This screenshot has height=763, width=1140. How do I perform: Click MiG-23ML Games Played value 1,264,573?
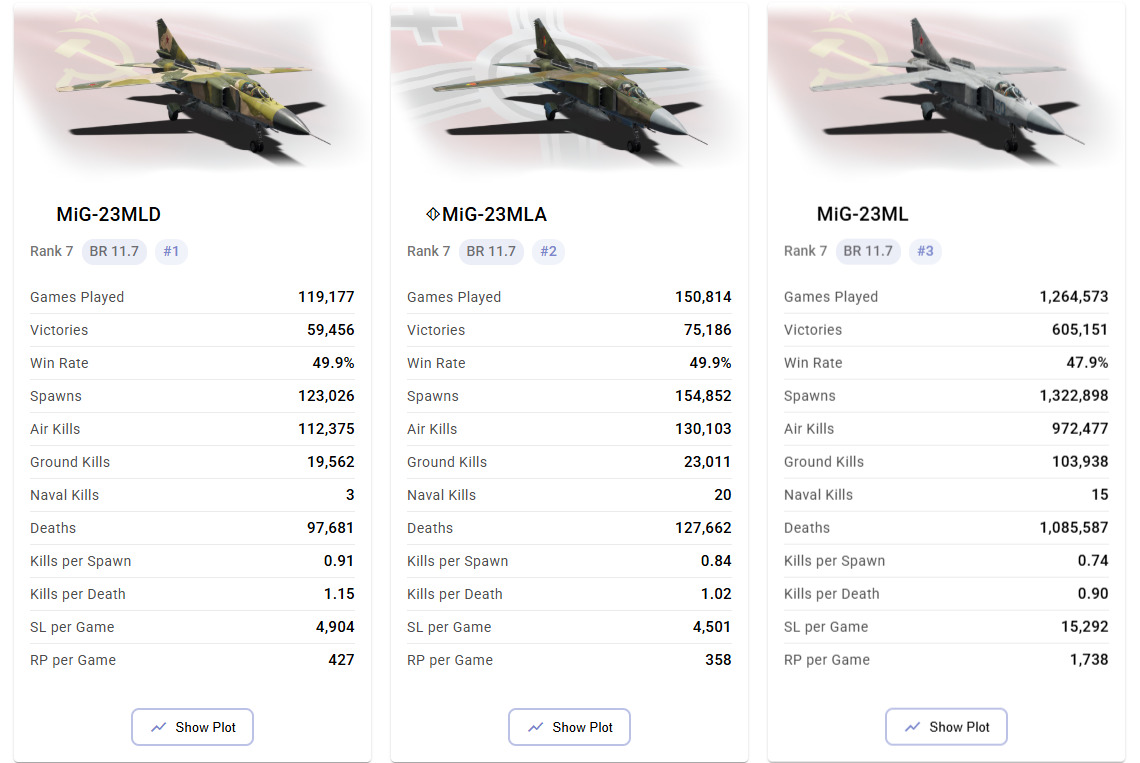(1074, 297)
